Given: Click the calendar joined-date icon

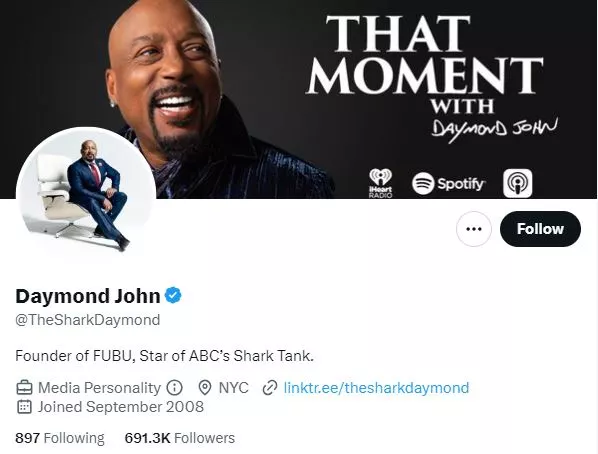Looking at the screenshot, I should (x=24, y=407).
